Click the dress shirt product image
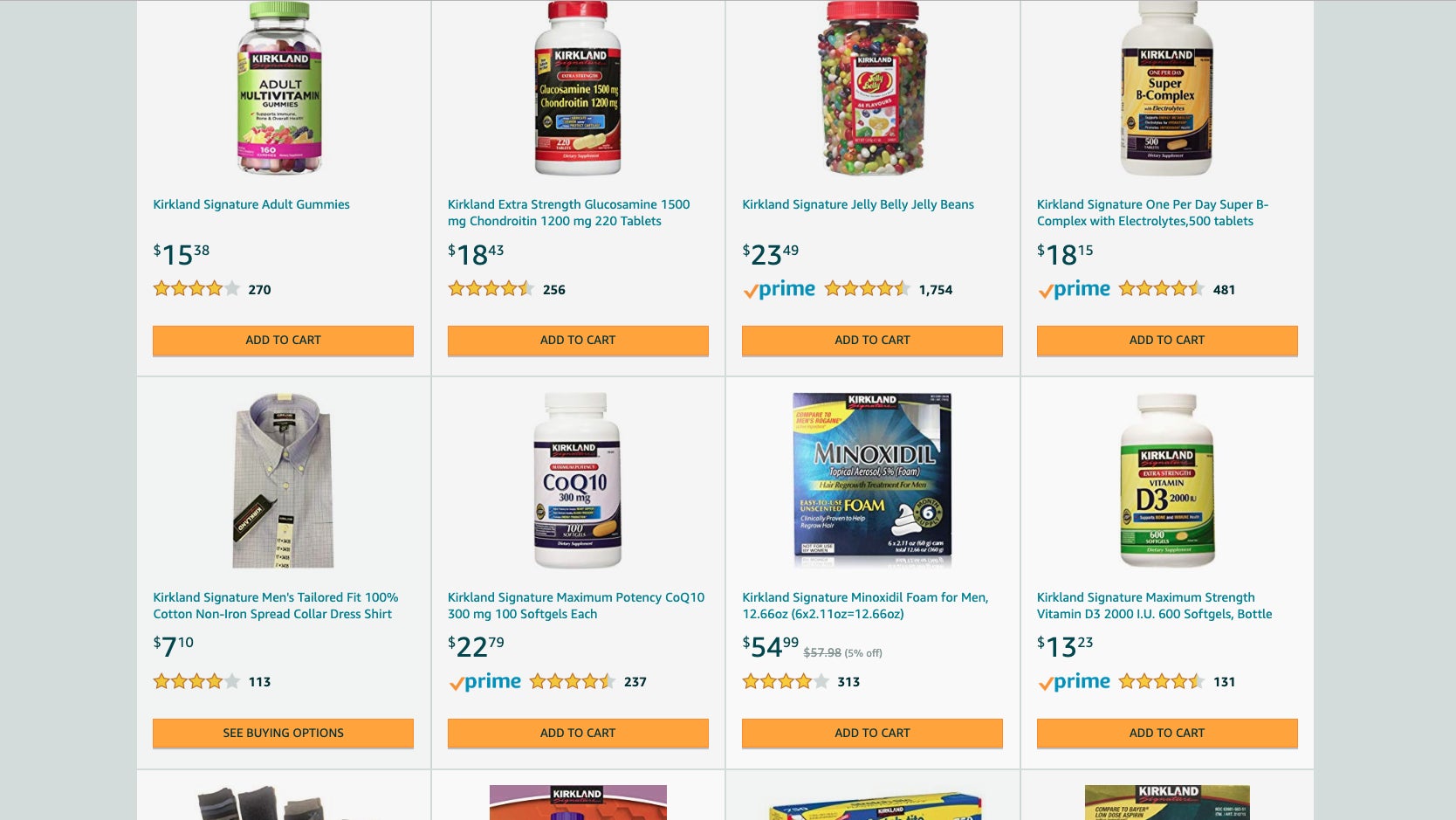Screen dimensions: 1456x820 coord(283,480)
